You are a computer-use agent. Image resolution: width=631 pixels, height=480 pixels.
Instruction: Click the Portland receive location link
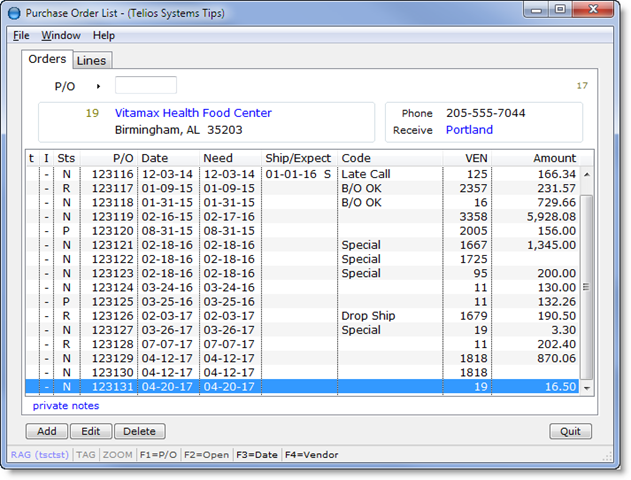[x=469, y=130]
